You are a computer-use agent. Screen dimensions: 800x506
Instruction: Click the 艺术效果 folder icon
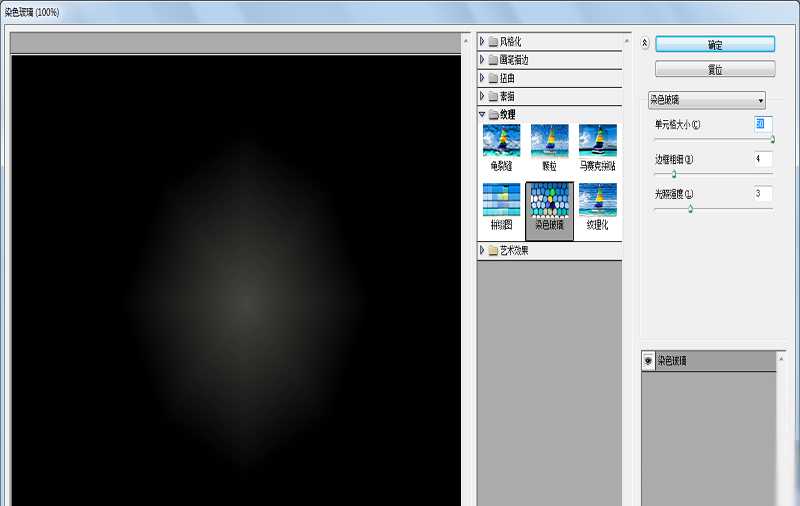pos(493,250)
